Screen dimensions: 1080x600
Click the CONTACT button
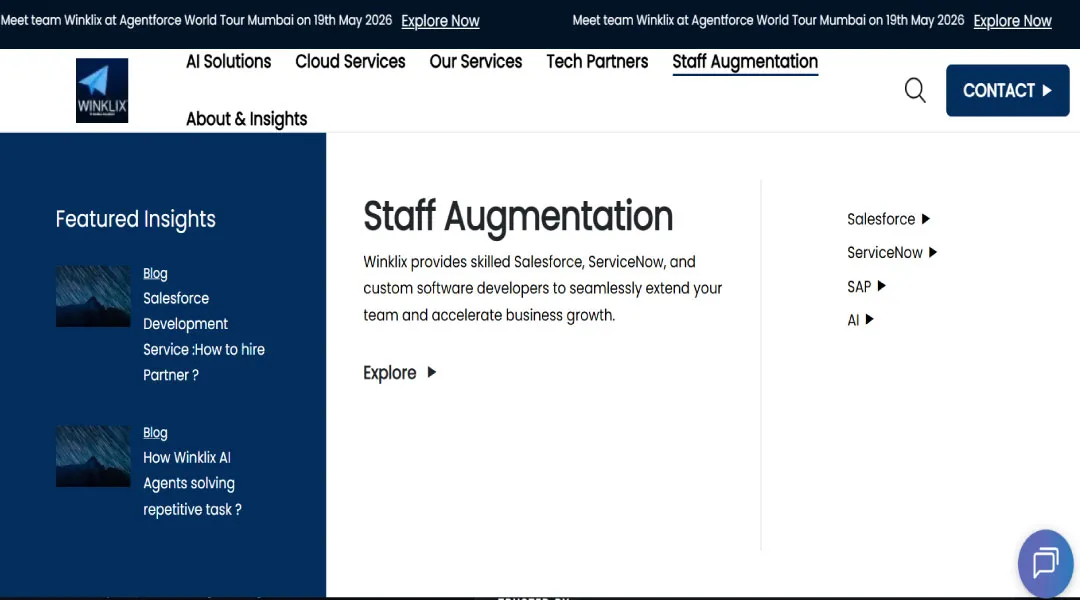pyautogui.click(x=1007, y=90)
